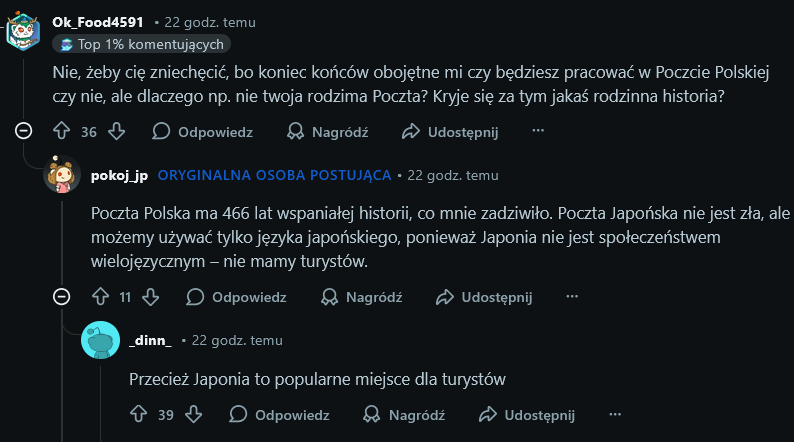Collapse pokoj_jp's reply thread
This screenshot has width=794, height=442.
61,296
